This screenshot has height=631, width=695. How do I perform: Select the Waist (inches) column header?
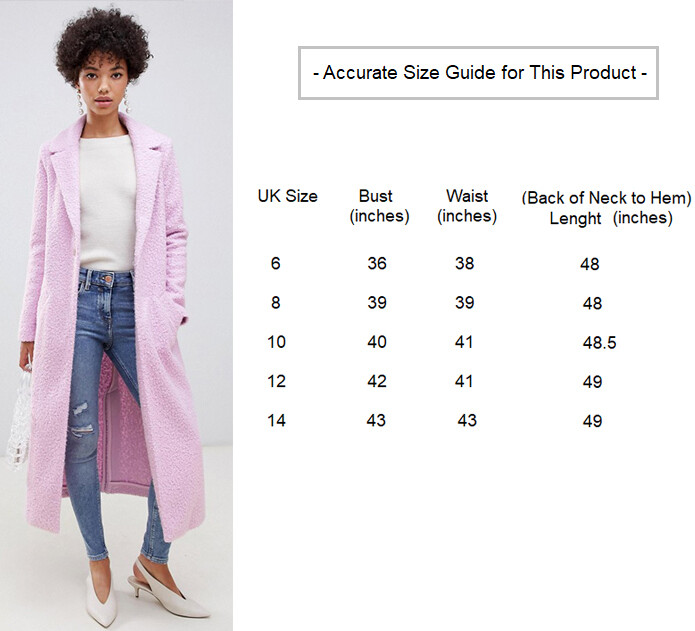click(x=467, y=206)
